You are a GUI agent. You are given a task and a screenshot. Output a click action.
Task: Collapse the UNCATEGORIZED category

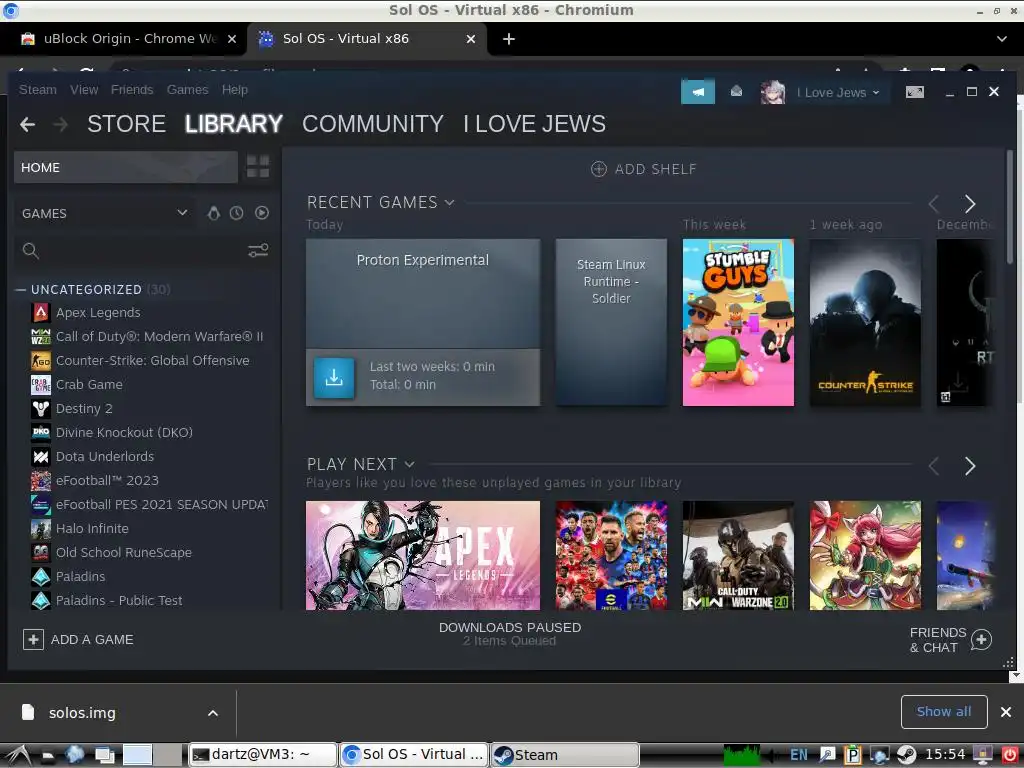(20, 289)
